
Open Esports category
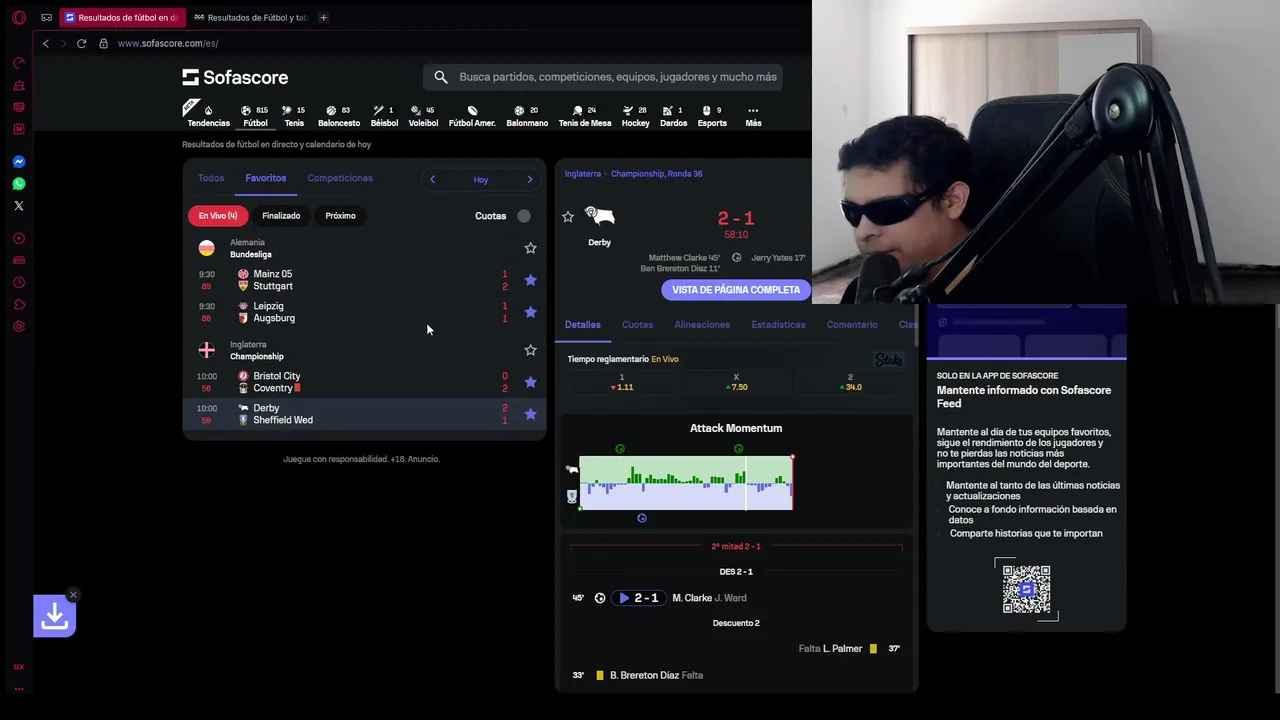[712, 116]
